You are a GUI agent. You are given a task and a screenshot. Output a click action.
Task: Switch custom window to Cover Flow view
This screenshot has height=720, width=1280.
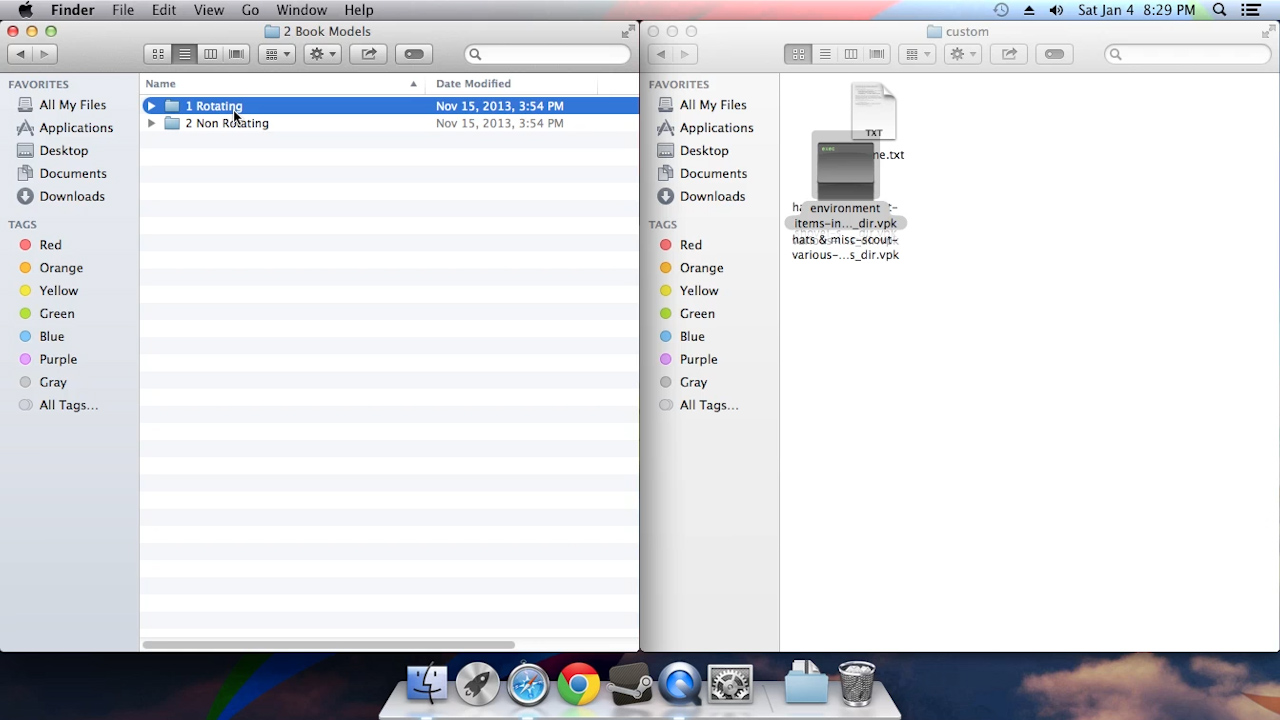(877, 54)
